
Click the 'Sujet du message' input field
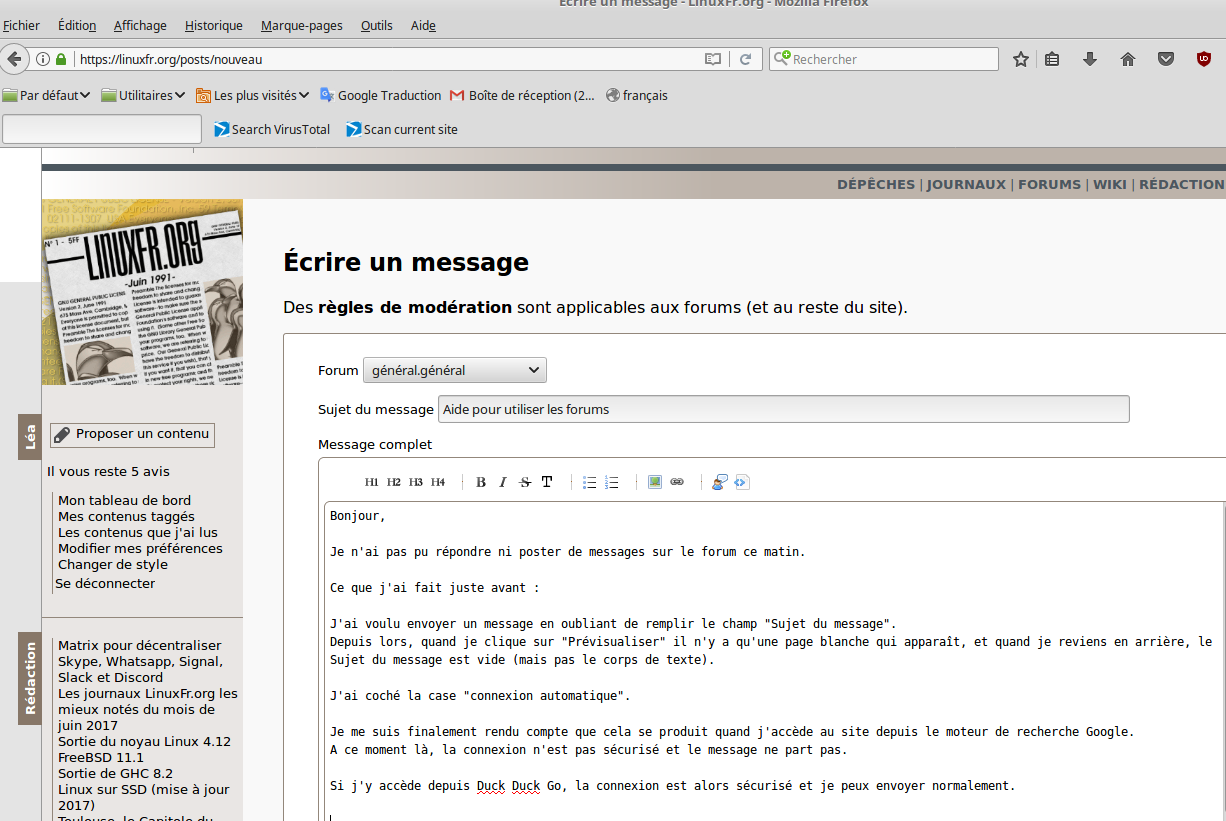(784, 409)
